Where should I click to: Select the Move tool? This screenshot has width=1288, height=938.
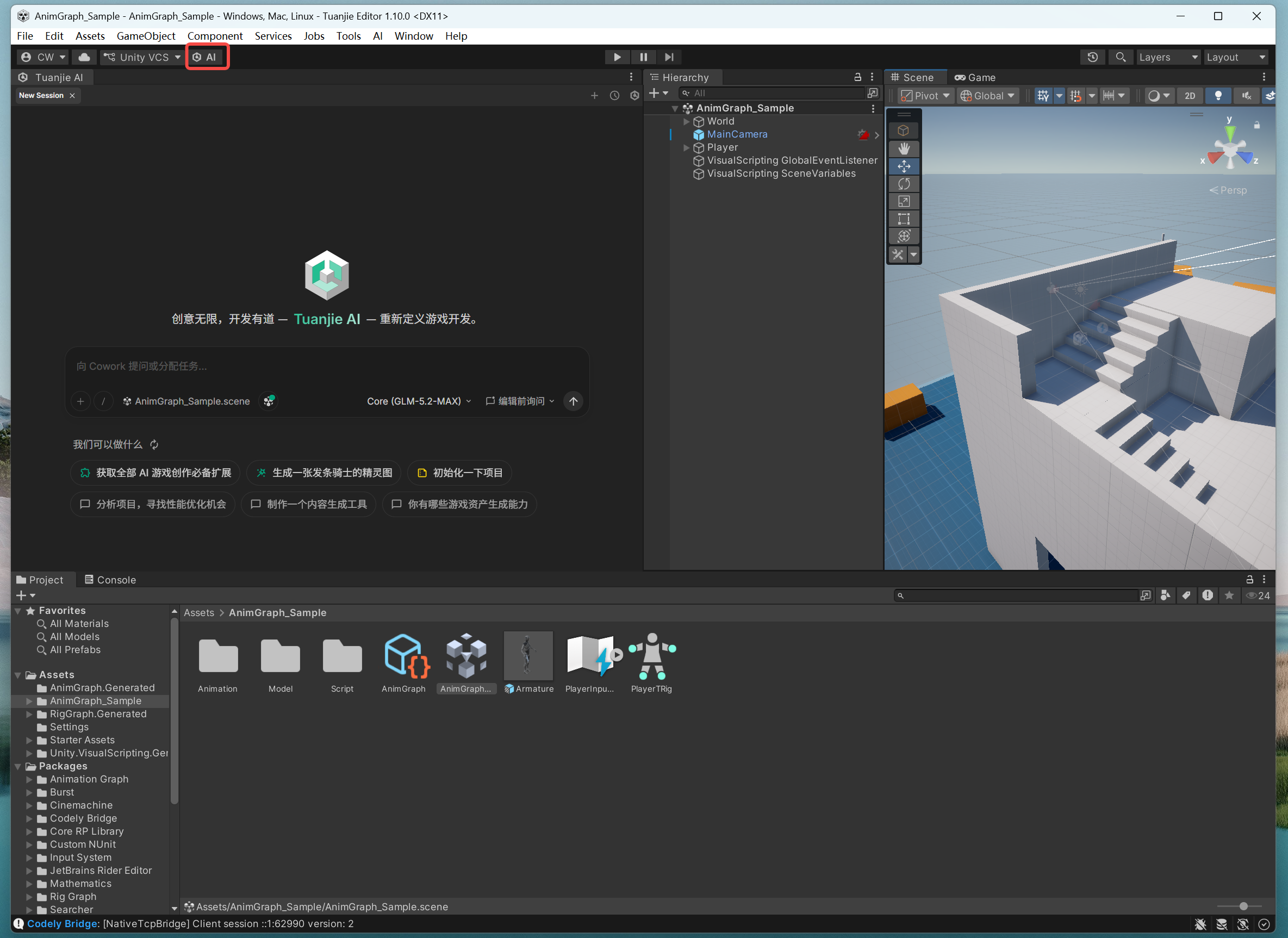pos(904,166)
